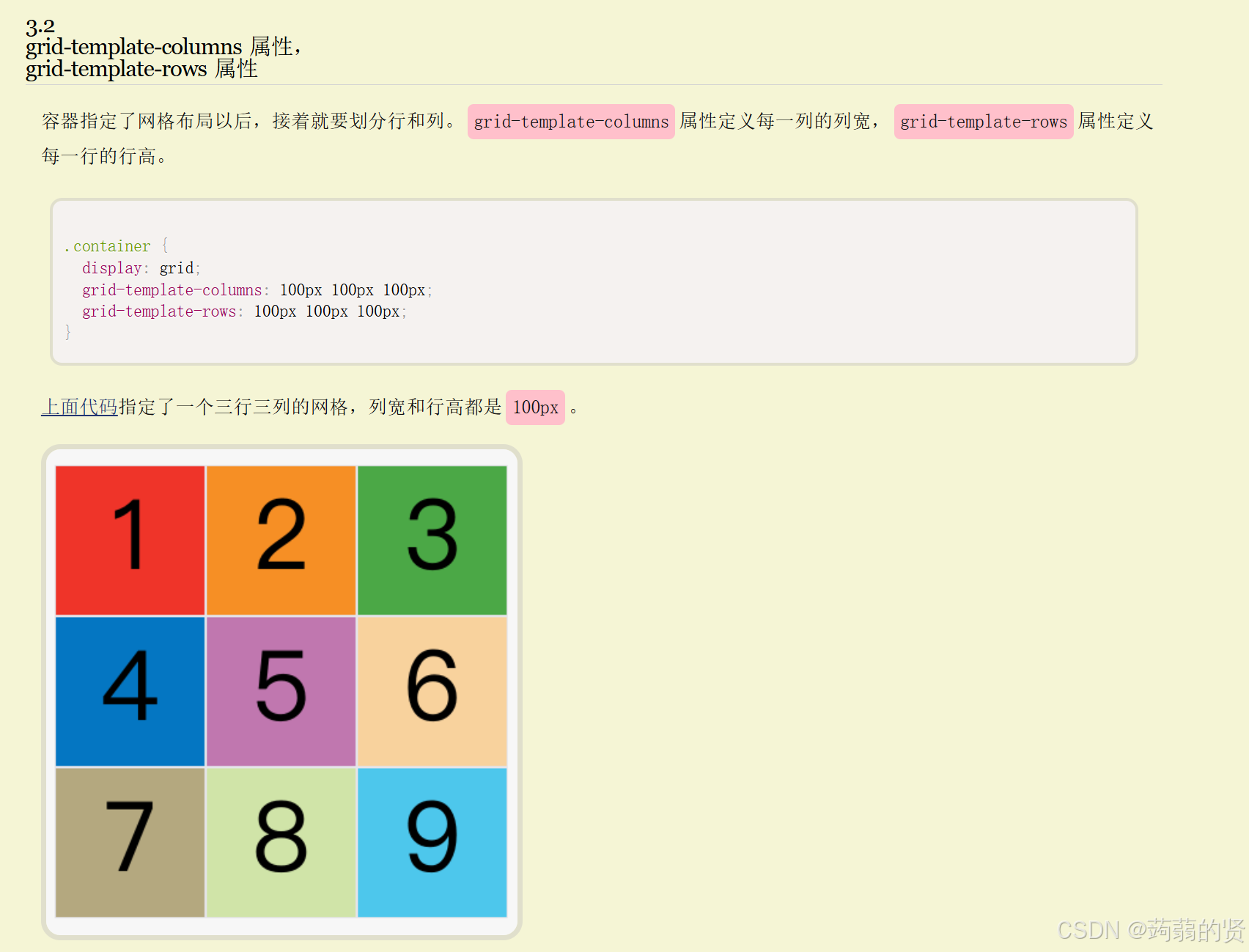This screenshot has width=1249, height=952.
Task: Pick blue grid cell number 4
Action: pyautogui.click(x=130, y=691)
